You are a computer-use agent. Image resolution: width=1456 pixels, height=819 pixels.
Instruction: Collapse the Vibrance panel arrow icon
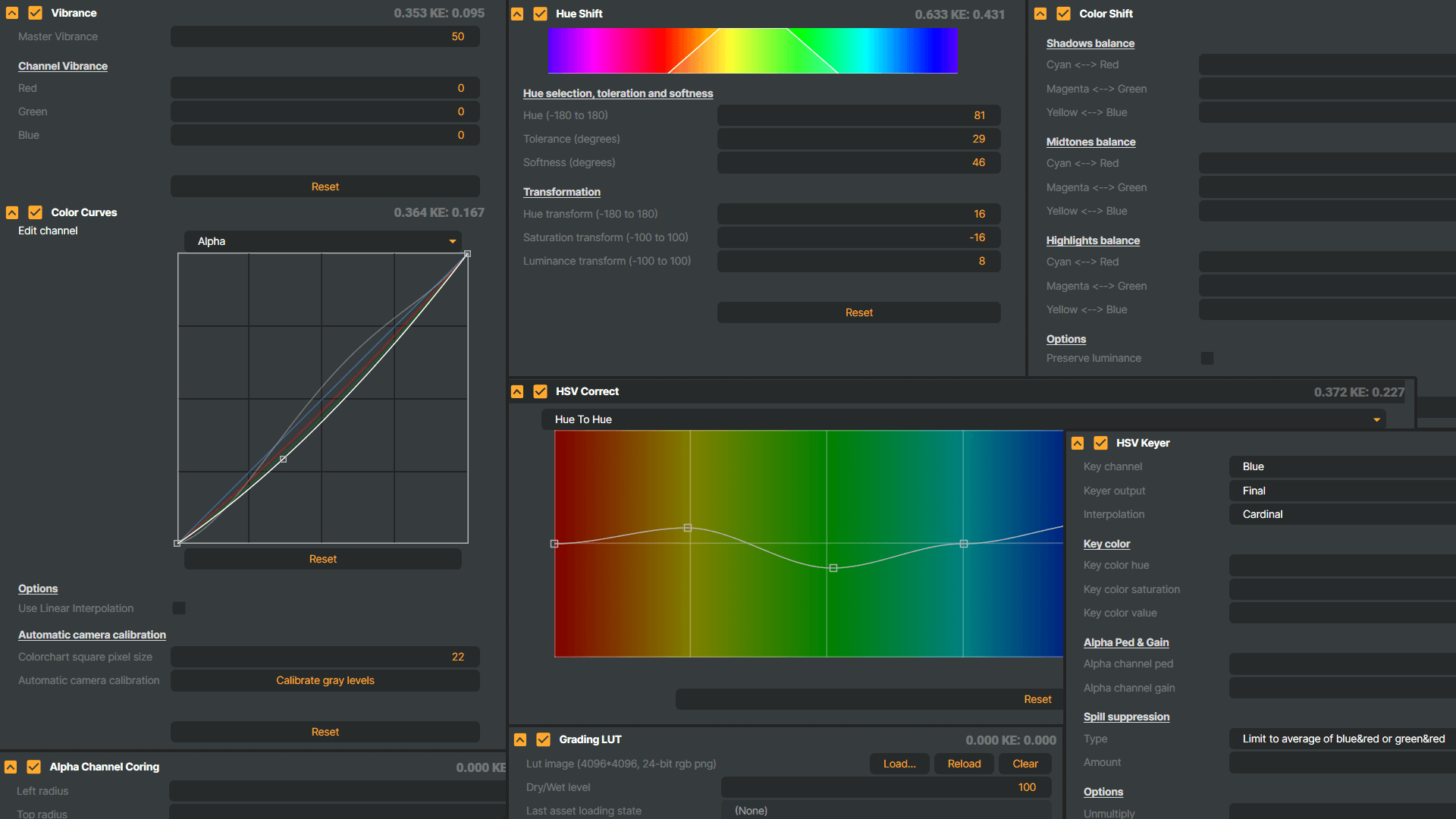(x=12, y=13)
